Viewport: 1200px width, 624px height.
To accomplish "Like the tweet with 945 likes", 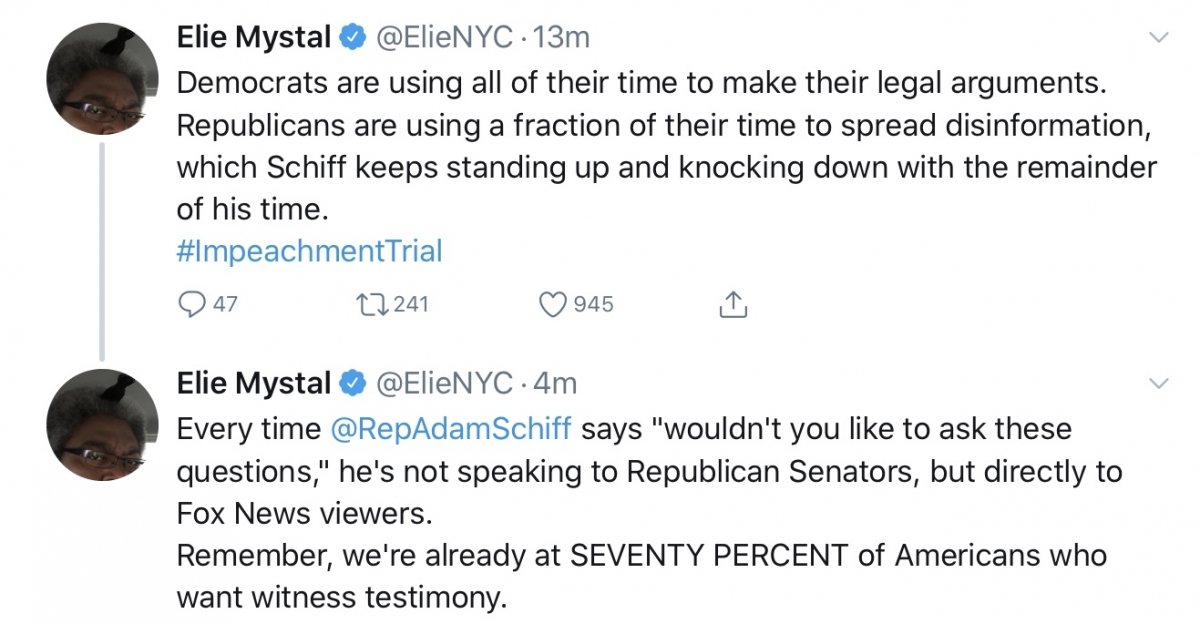I will point(553,304).
